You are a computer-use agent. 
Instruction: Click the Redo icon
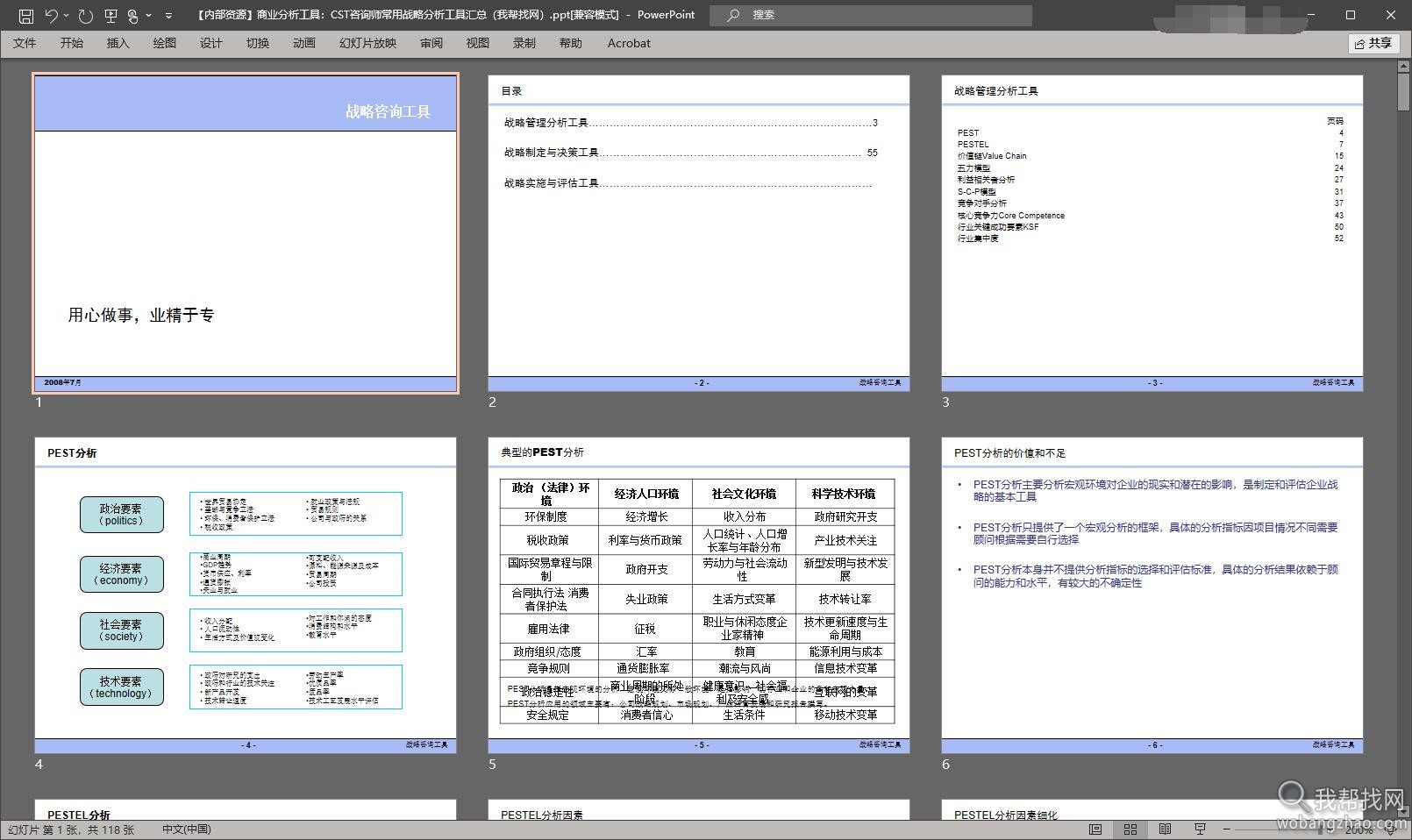(x=84, y=15)
